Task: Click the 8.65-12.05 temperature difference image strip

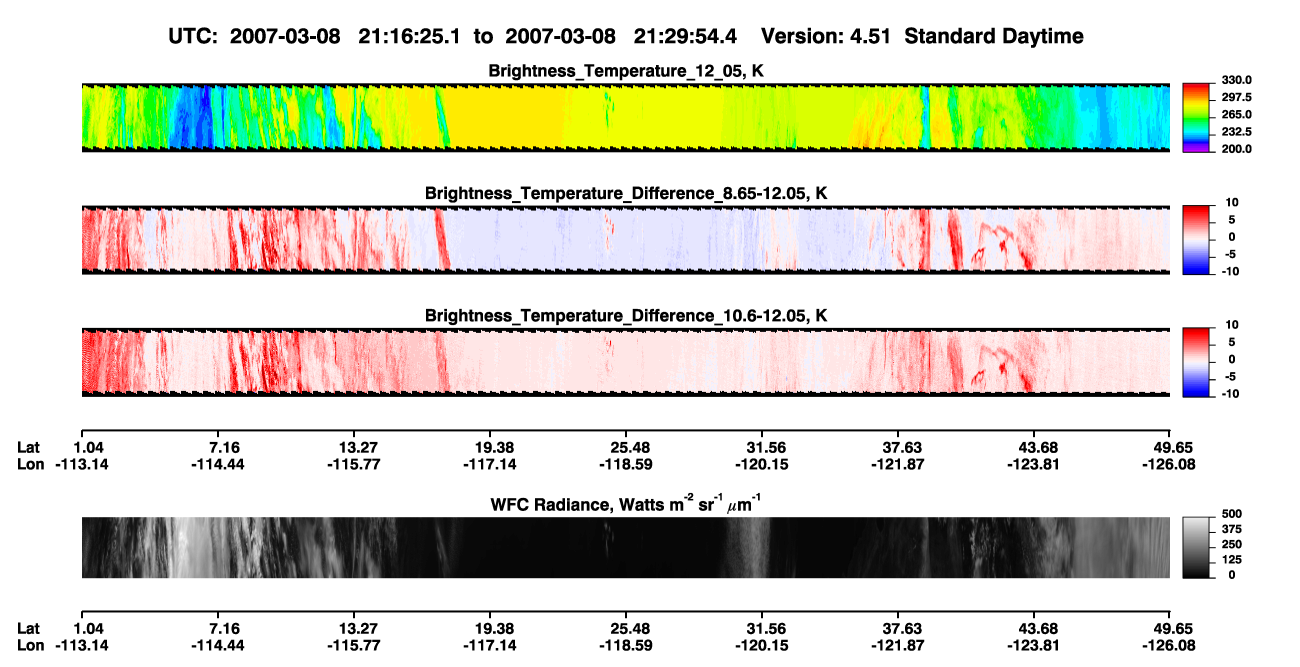Action: pos(625,239)
